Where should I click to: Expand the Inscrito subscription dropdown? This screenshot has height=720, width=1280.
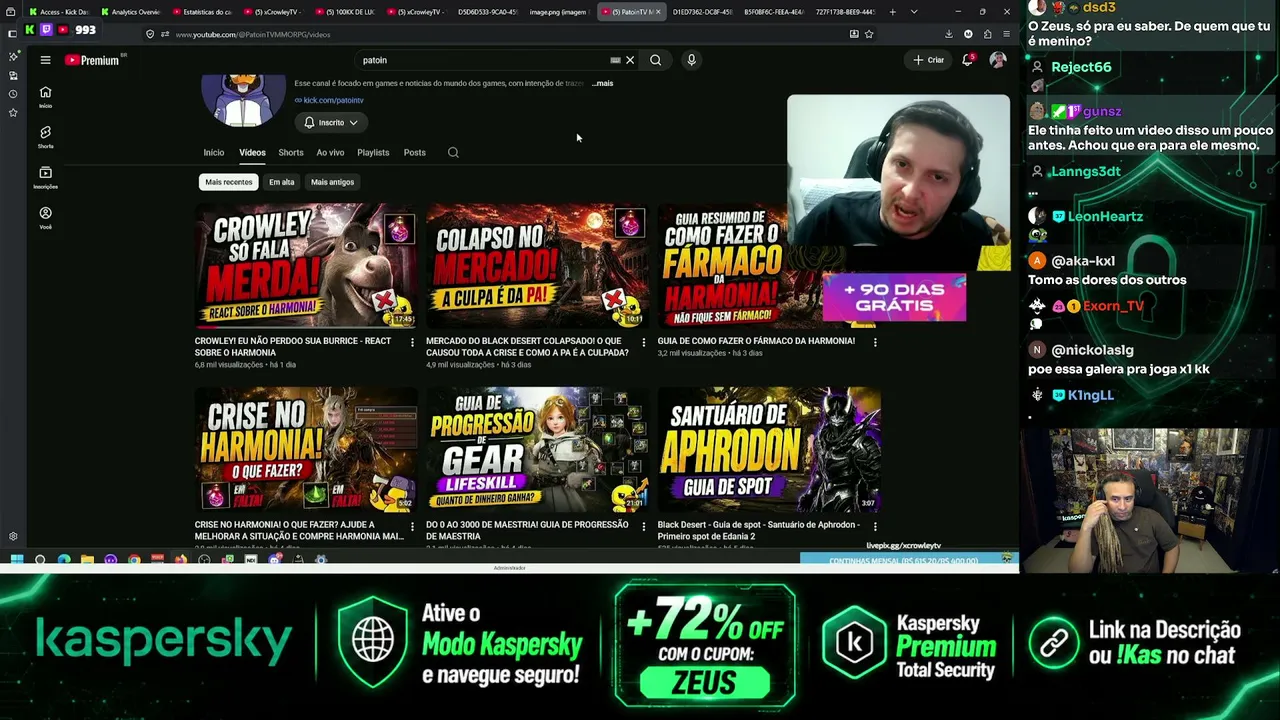click(331, 122)
